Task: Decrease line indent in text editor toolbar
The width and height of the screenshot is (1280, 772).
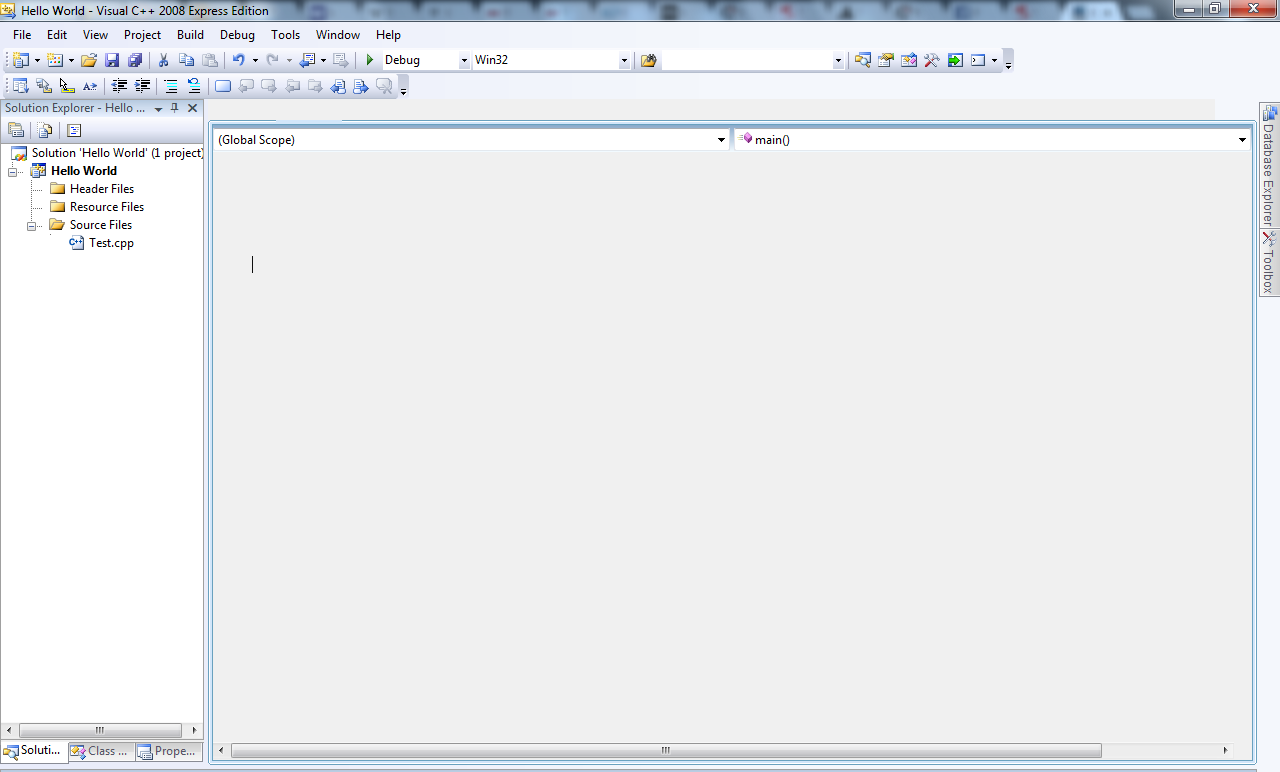Action: (119, 86)
